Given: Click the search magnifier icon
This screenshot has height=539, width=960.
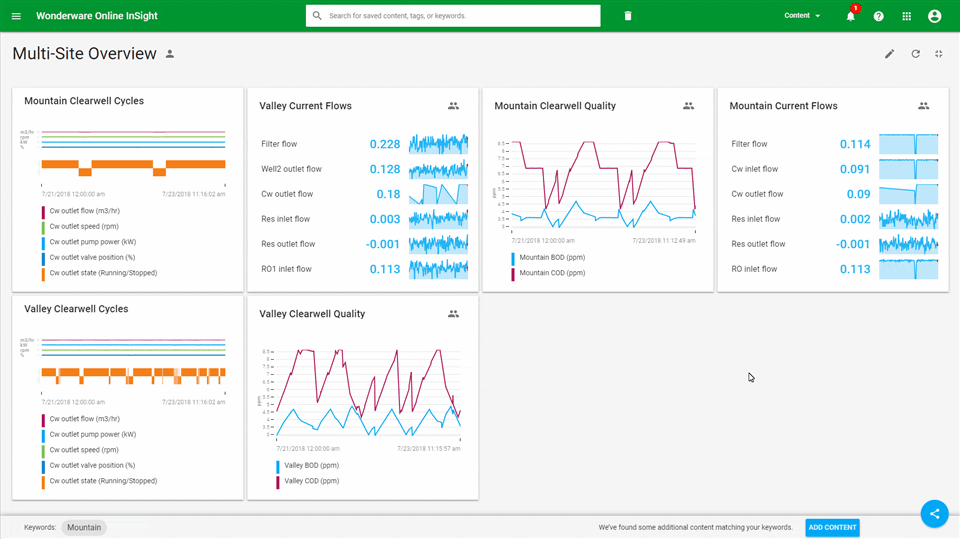Looking at the screenshot, I should pos(317,15).
